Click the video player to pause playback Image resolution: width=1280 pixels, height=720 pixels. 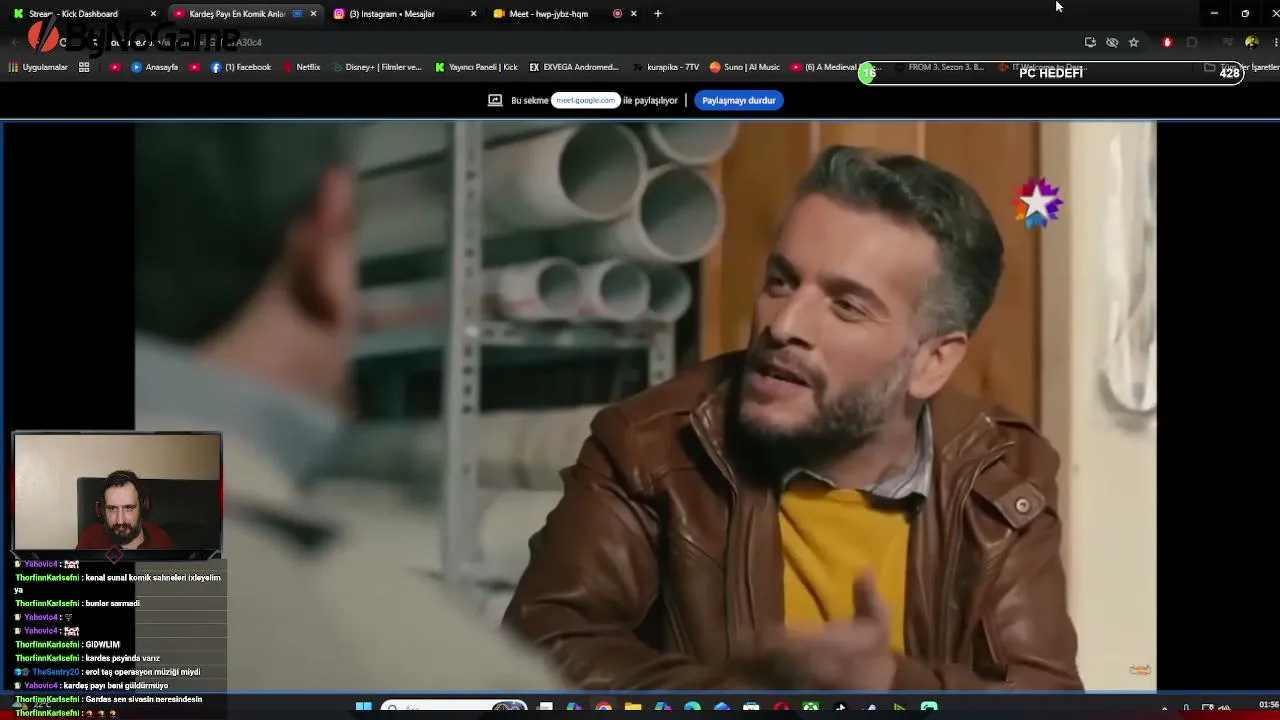click(x=645, y=406)
